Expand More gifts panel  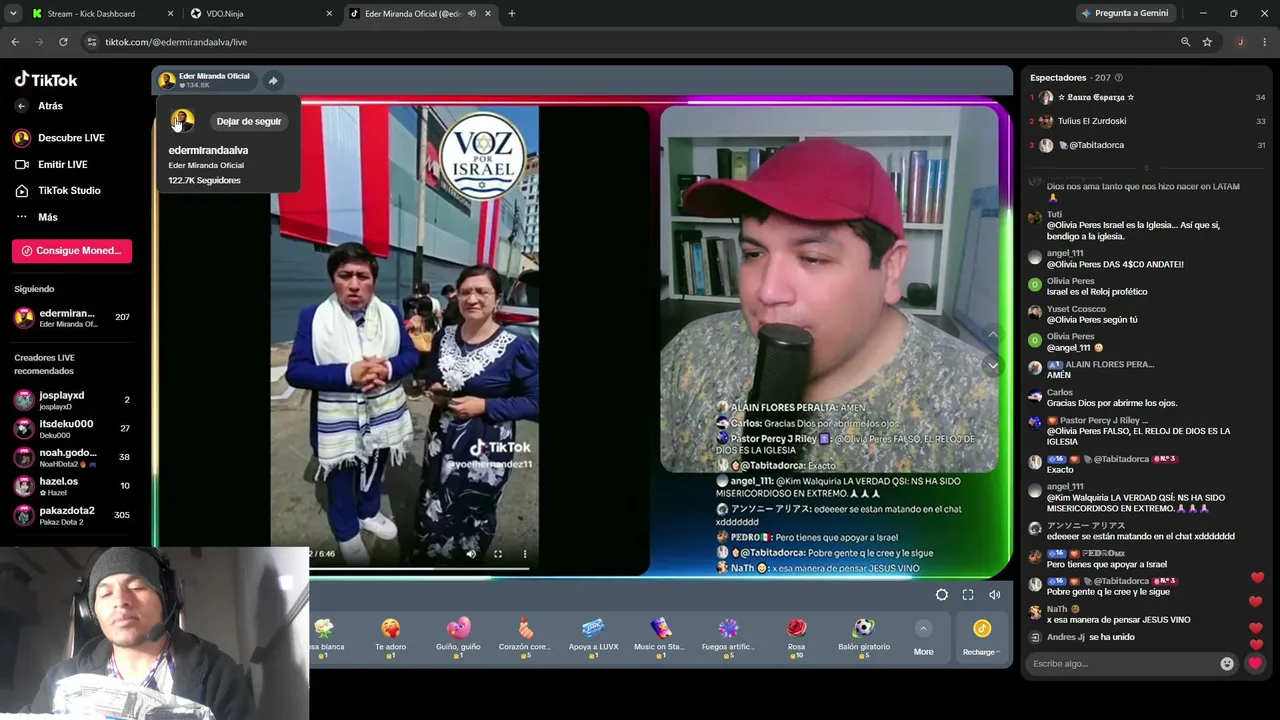(923, 638)
